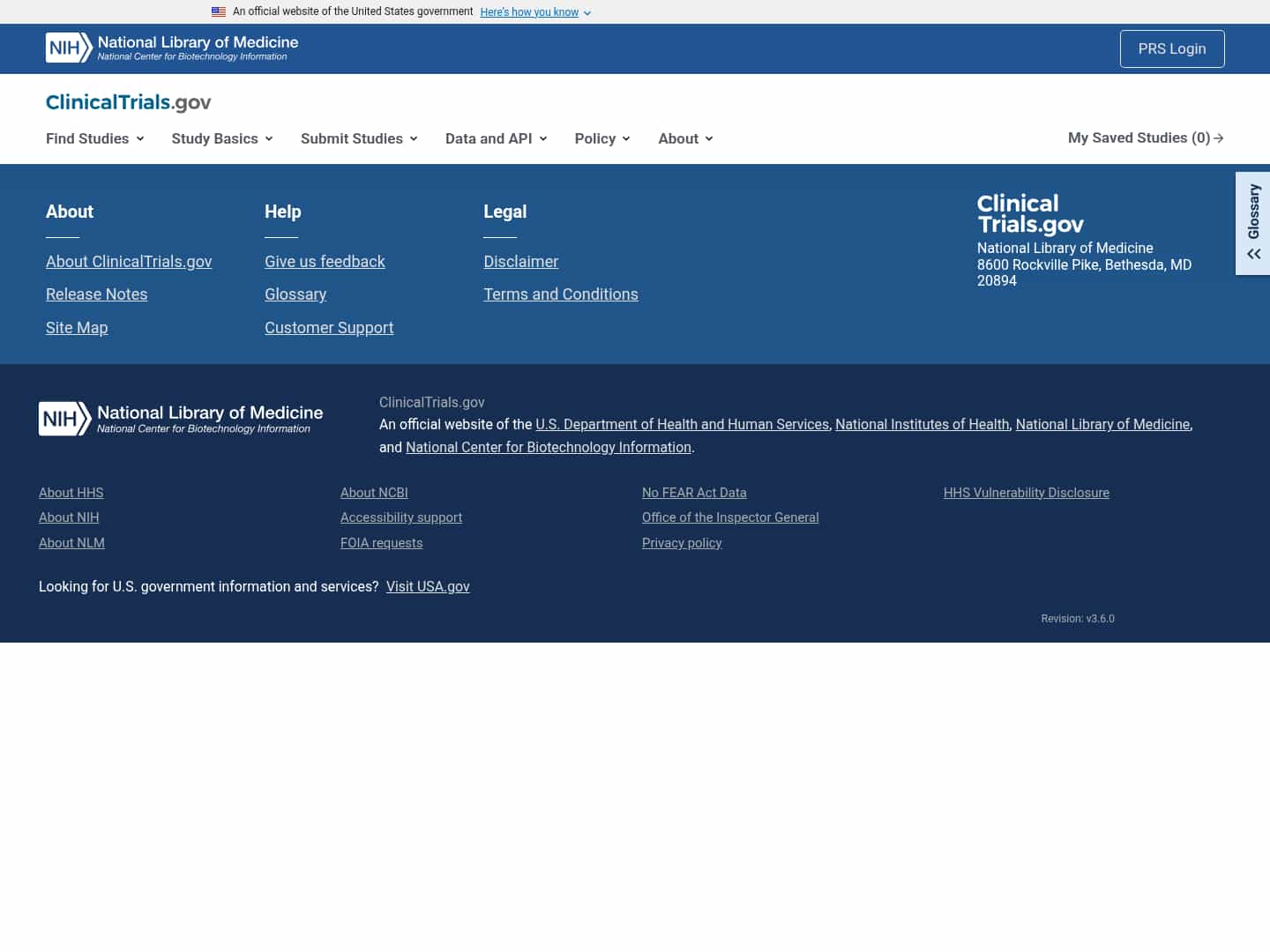Open the About ClinicalTrials.gov link
This screenshot has height=952, width=1270.
pos(129,262)
